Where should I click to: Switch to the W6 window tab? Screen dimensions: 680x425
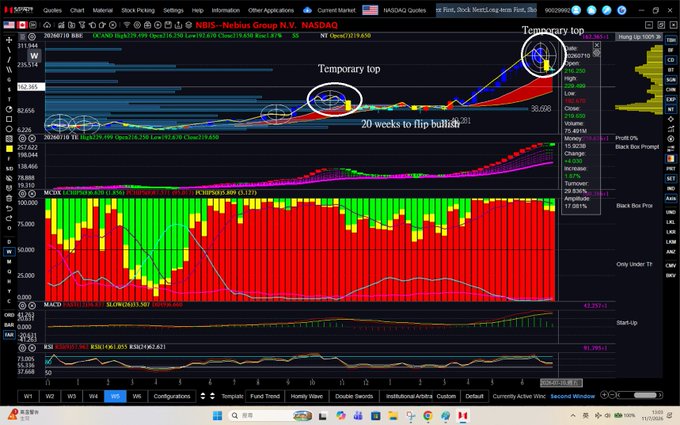pyautogui.click(x=137, y=396)
